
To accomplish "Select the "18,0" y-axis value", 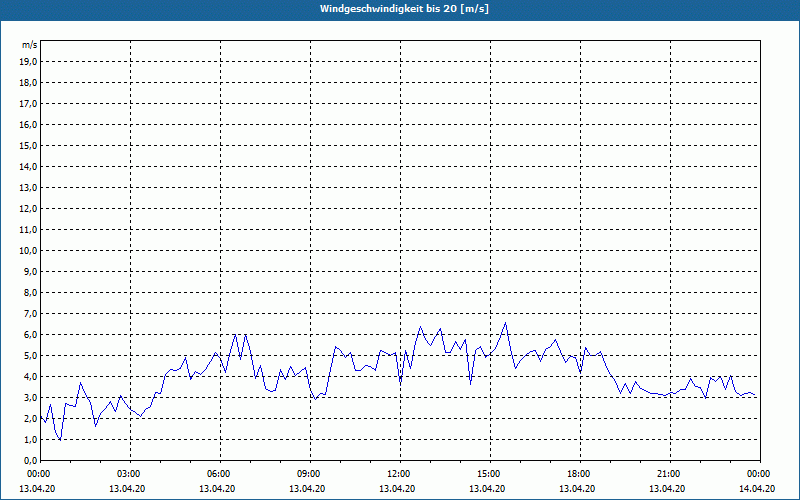I will 28,83.
